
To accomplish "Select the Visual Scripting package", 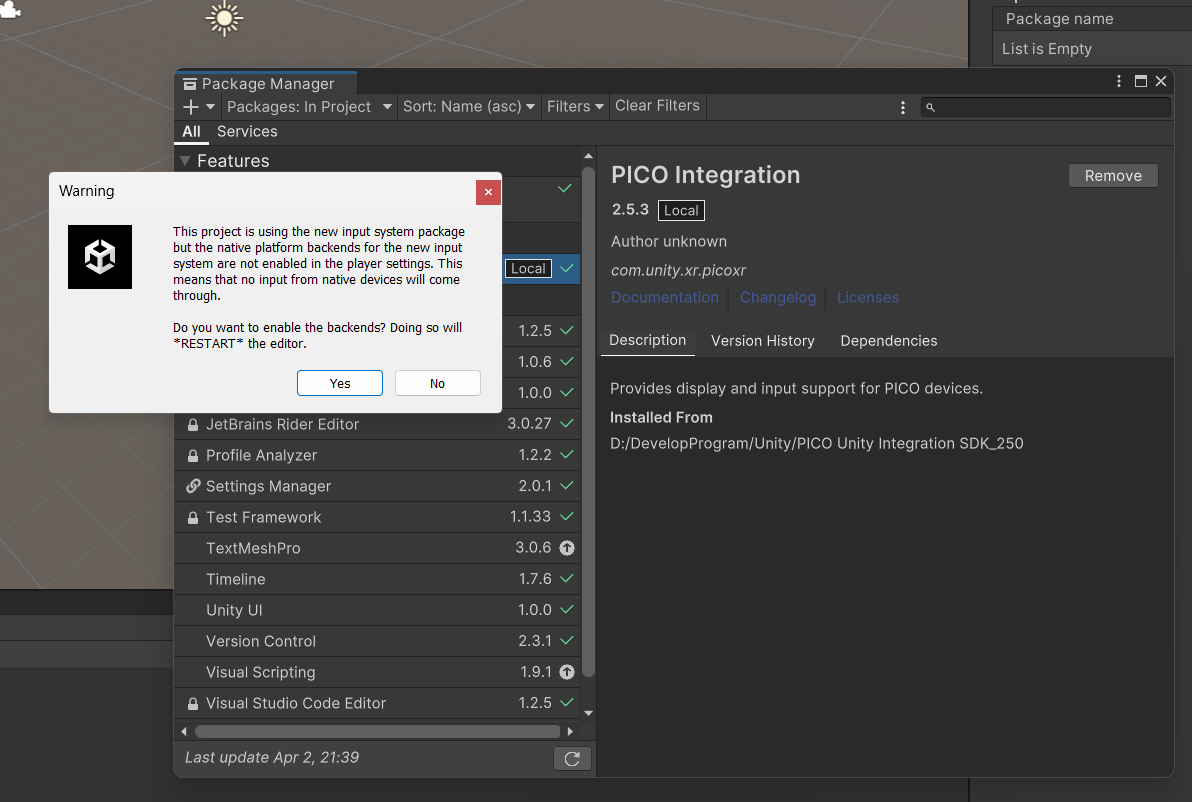I will [377, 673].
